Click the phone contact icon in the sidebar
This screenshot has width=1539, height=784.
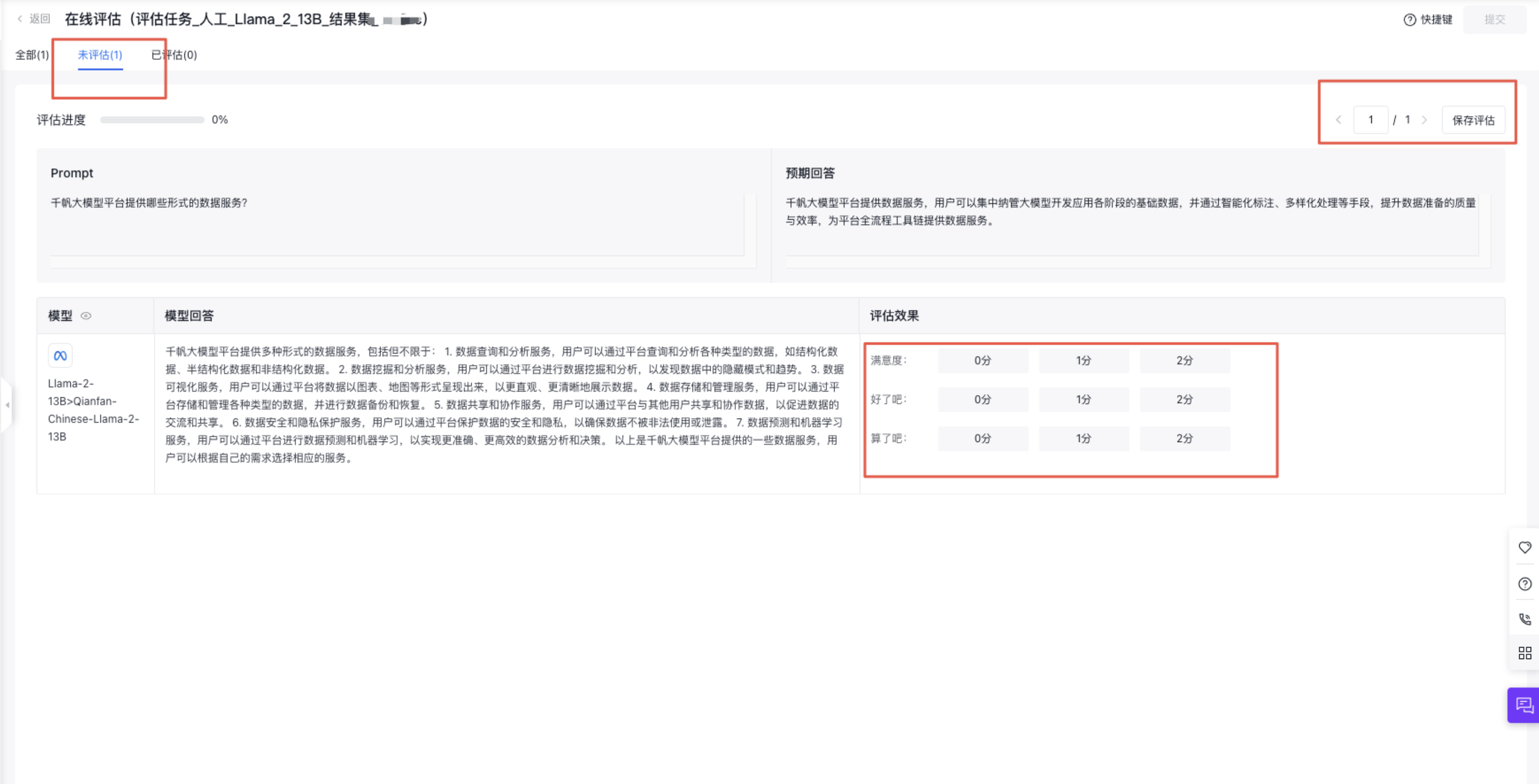(1524, 619)
